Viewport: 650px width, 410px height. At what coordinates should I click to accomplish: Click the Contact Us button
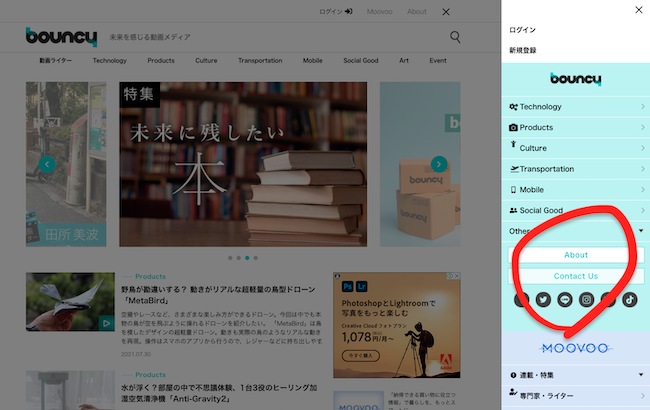pos(575,276)
